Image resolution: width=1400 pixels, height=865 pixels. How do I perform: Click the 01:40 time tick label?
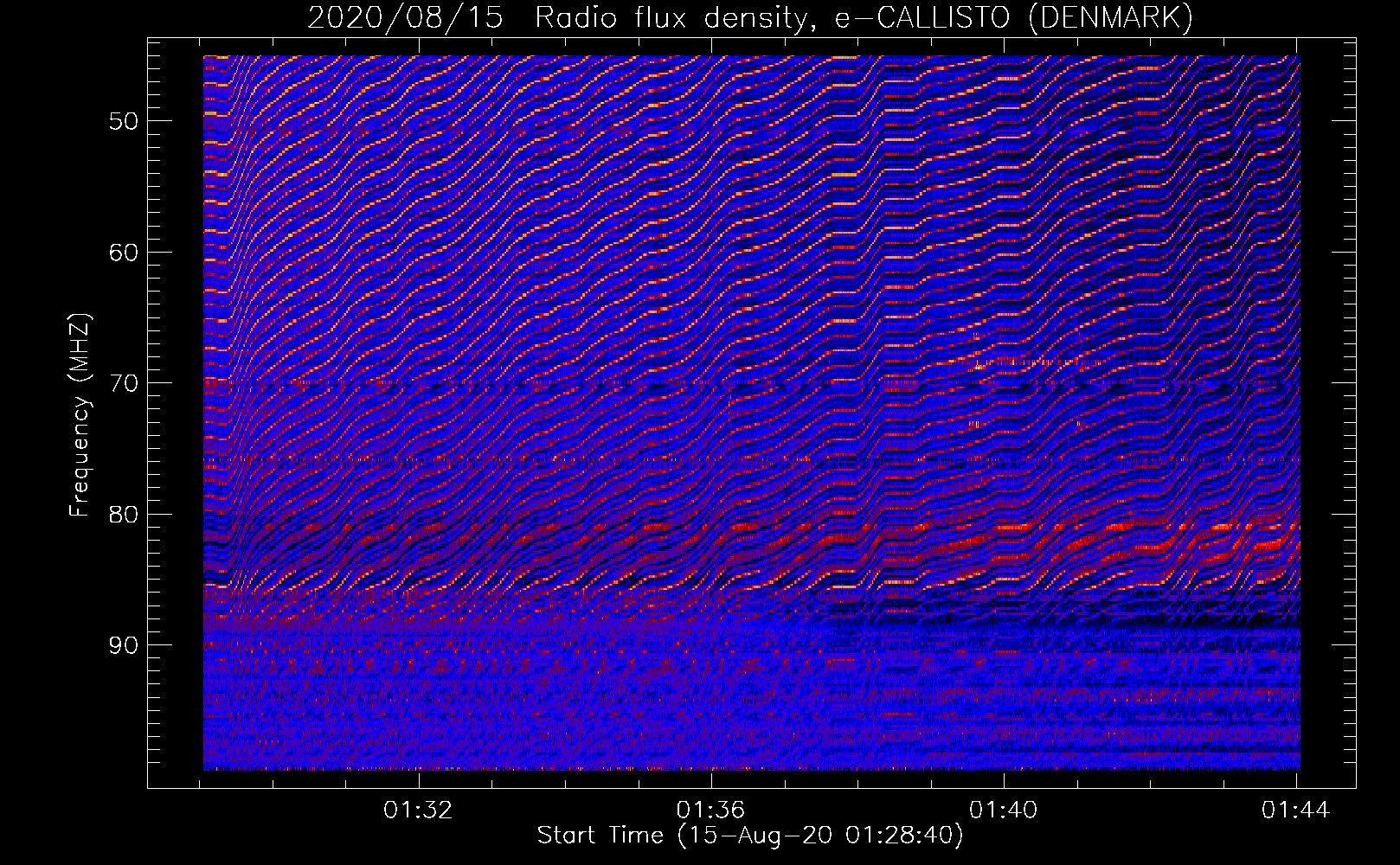[x=1004, y=811]
